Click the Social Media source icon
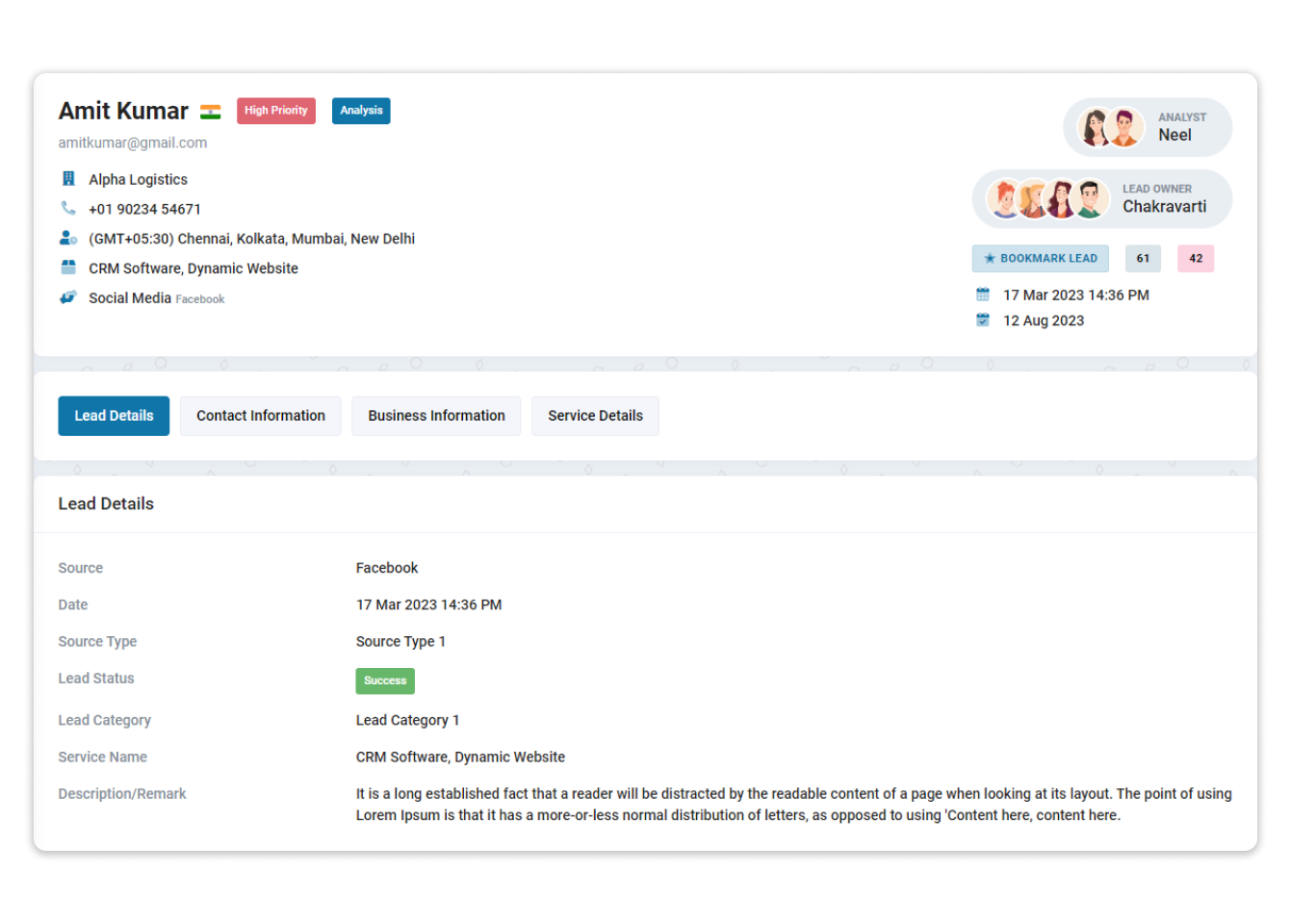The width and height of the screenshot is (1290, 924). pyautogui.click(x=65, y=297)
